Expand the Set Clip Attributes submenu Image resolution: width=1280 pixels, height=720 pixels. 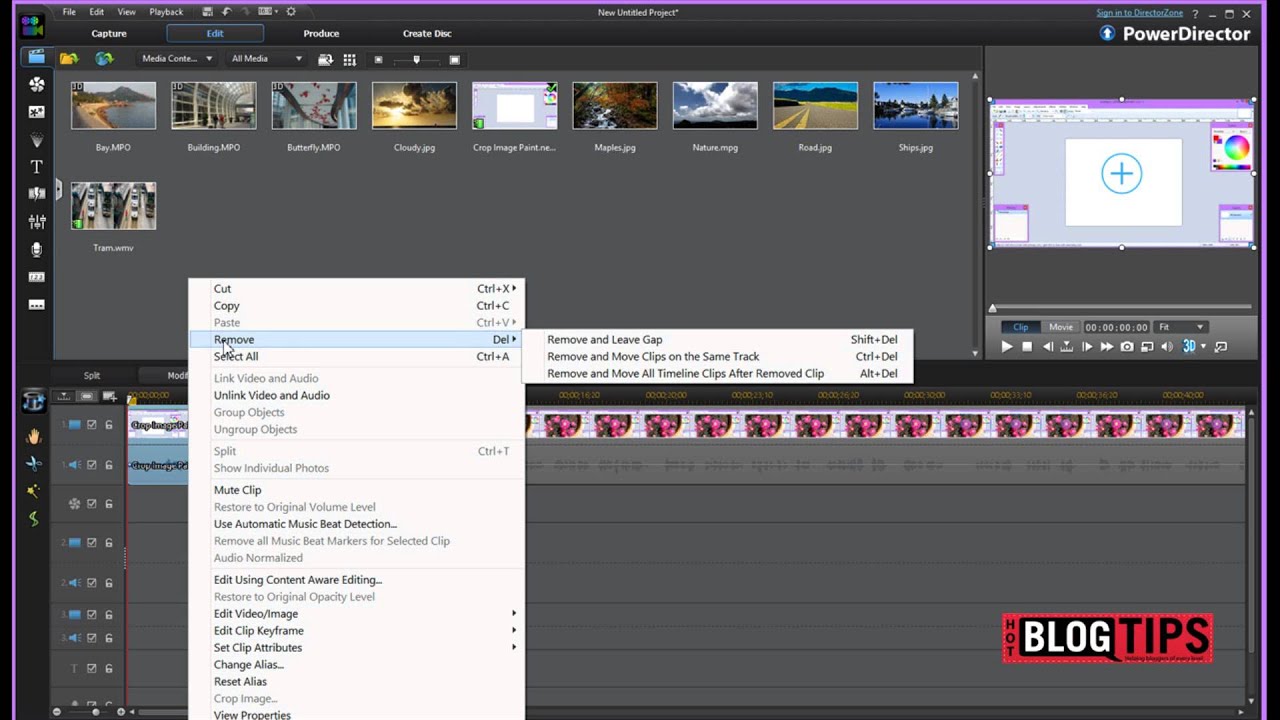(x=356, y=648)
